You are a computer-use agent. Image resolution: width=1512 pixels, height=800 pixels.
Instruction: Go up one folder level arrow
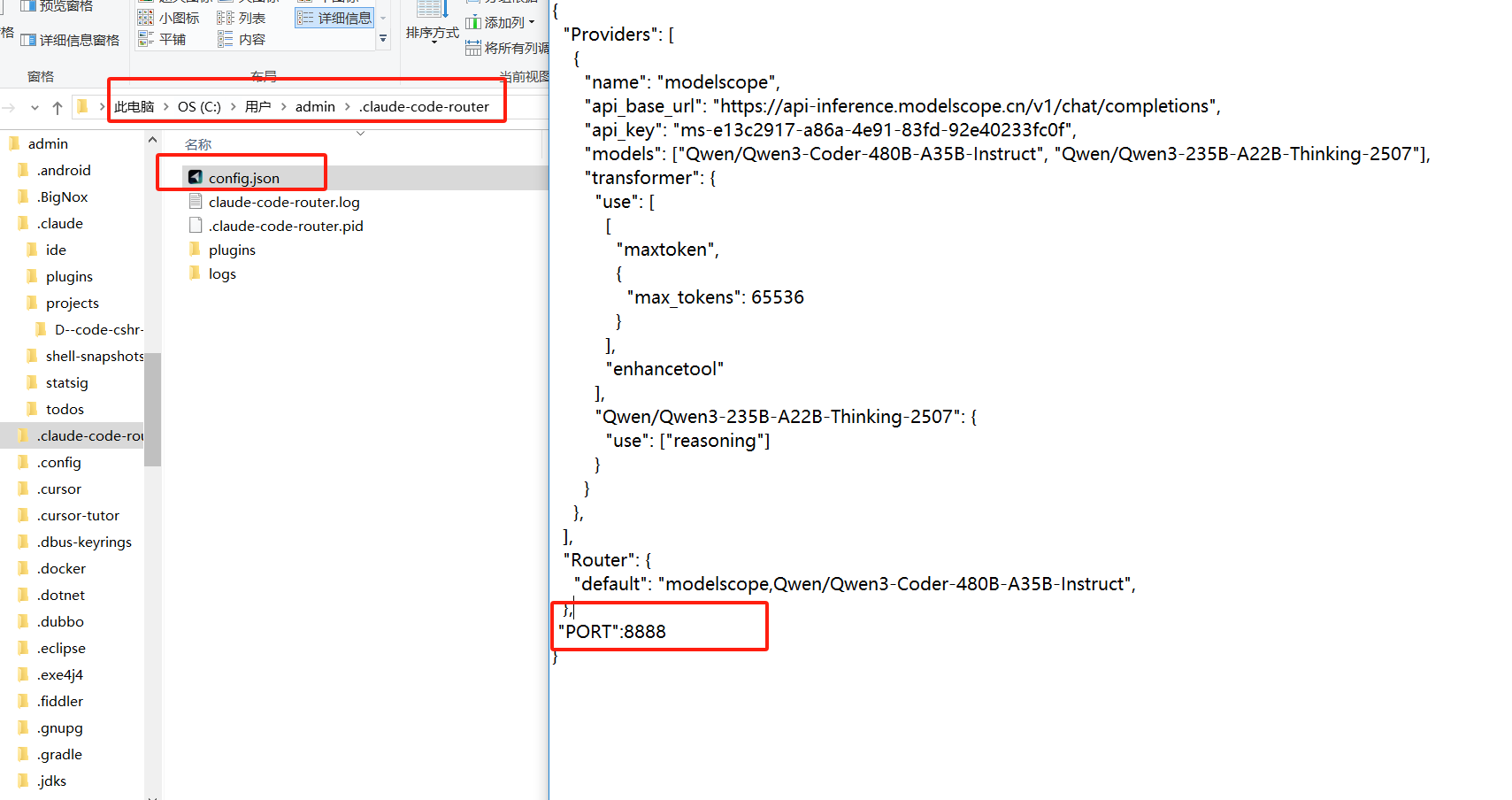tap(58, 107)
